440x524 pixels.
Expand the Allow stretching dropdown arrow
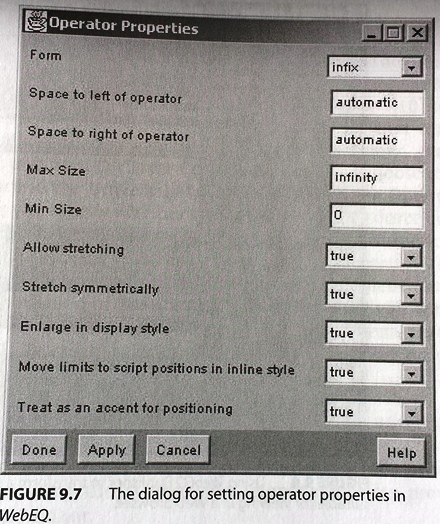[x=411, y=257]
